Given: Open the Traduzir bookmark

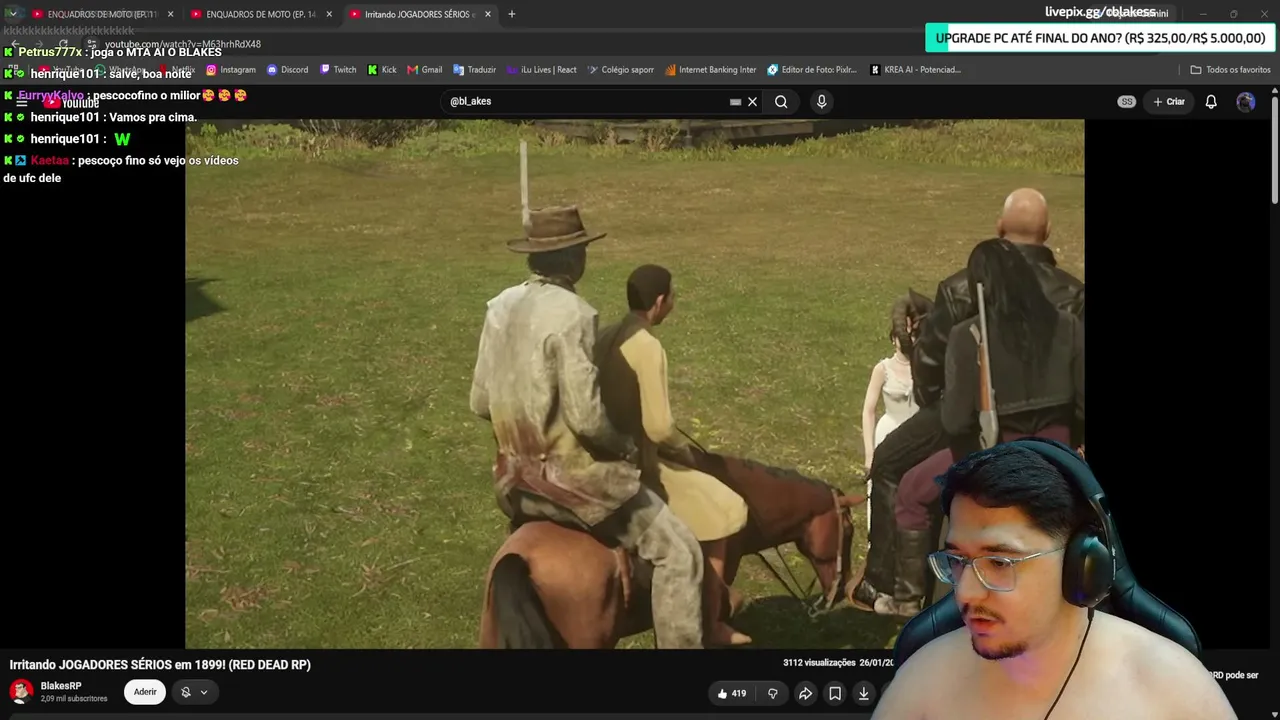Looking at the screenshot, I should click(x=474, y=70).
